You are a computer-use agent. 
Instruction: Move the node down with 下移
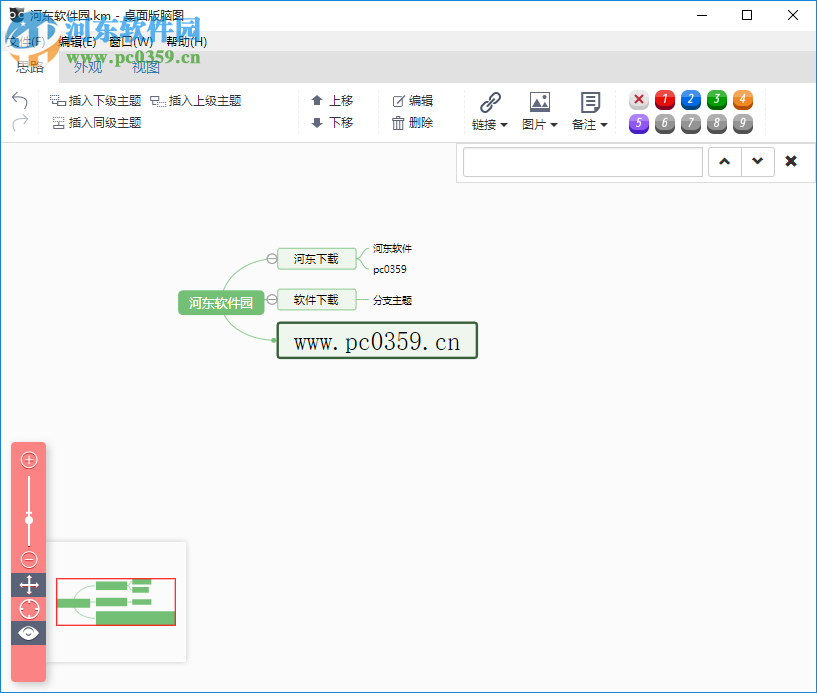pyautogui.click(x=332, y=123)
